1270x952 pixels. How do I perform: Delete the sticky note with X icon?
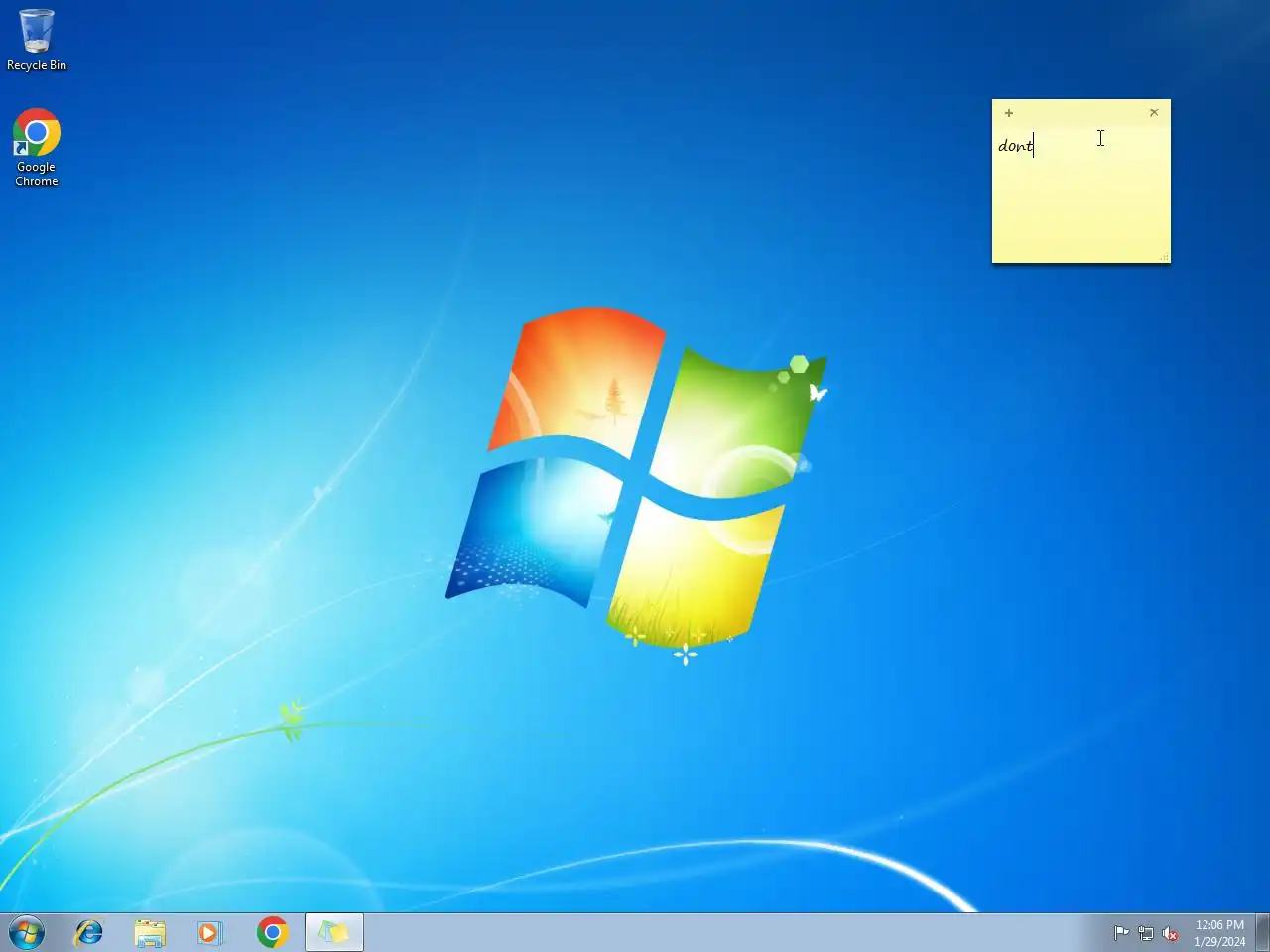1154,113
